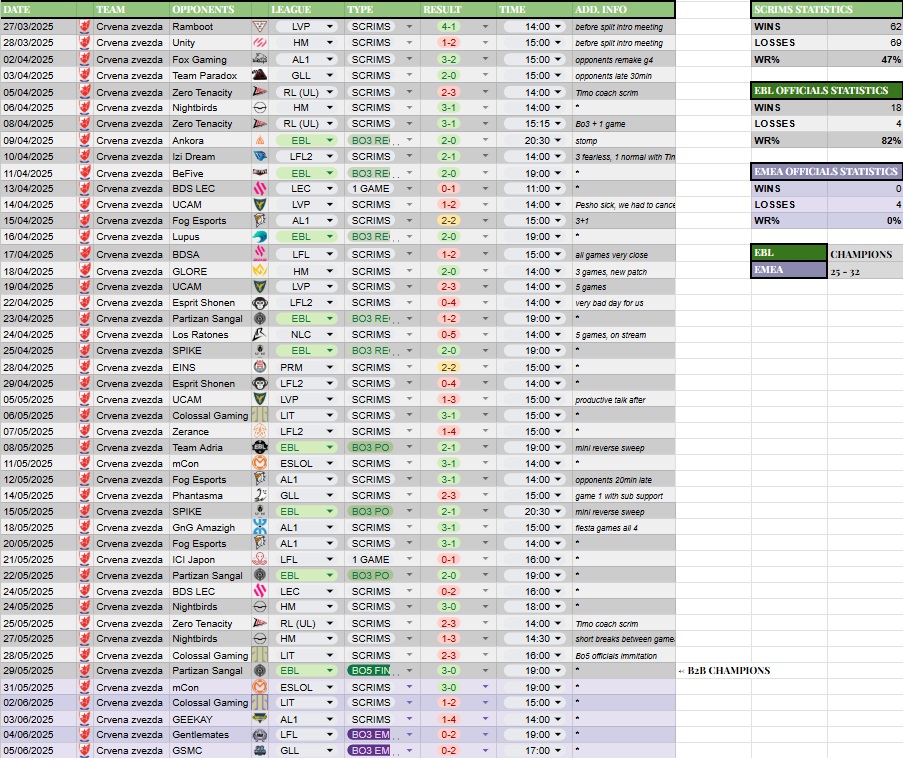903x758 pixels.
Task: Click the Ramboot team logo
Action: pyautogui.click(x=260, y=26)
